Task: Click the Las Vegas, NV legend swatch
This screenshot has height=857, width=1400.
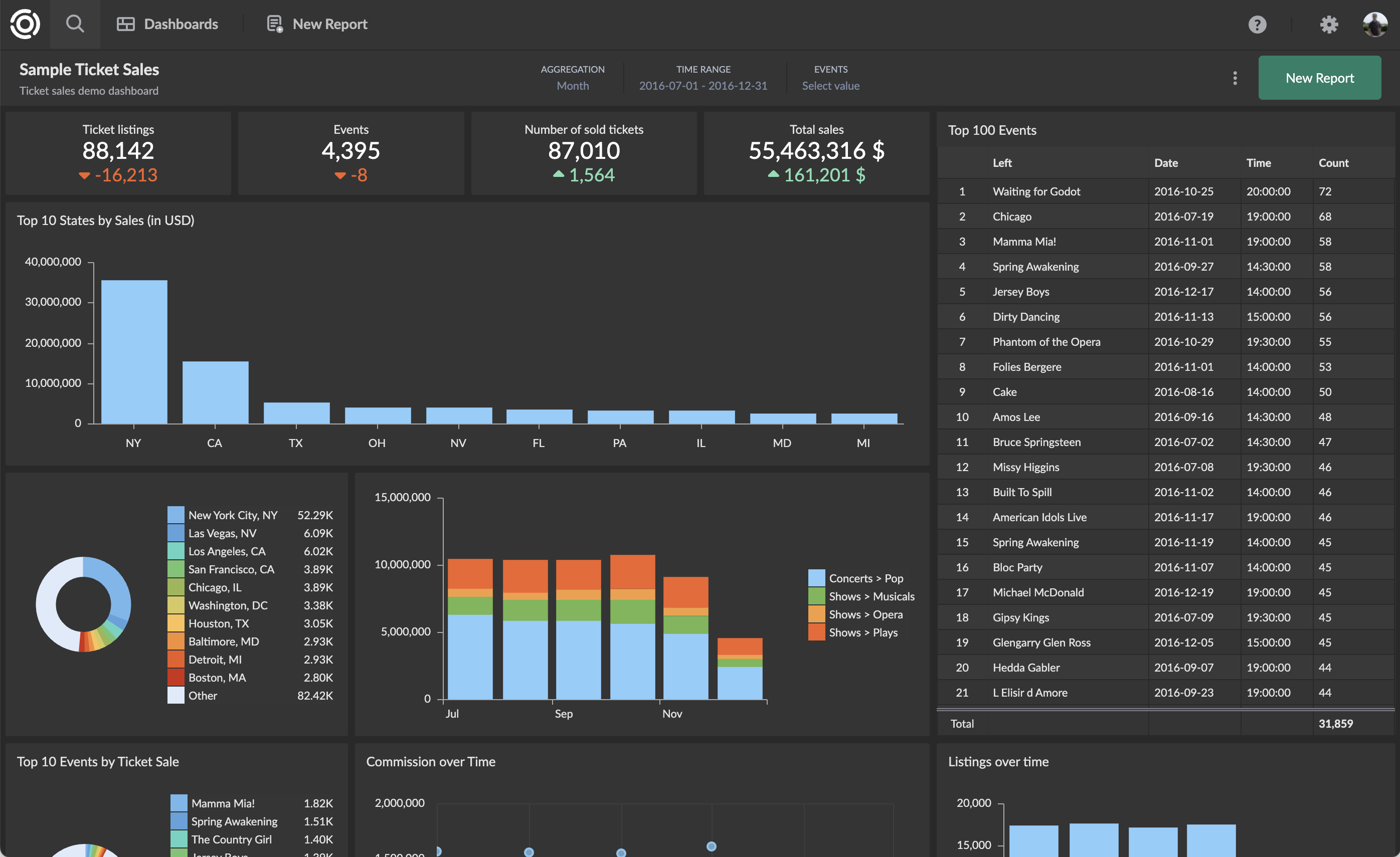Action: click(176, 533)
